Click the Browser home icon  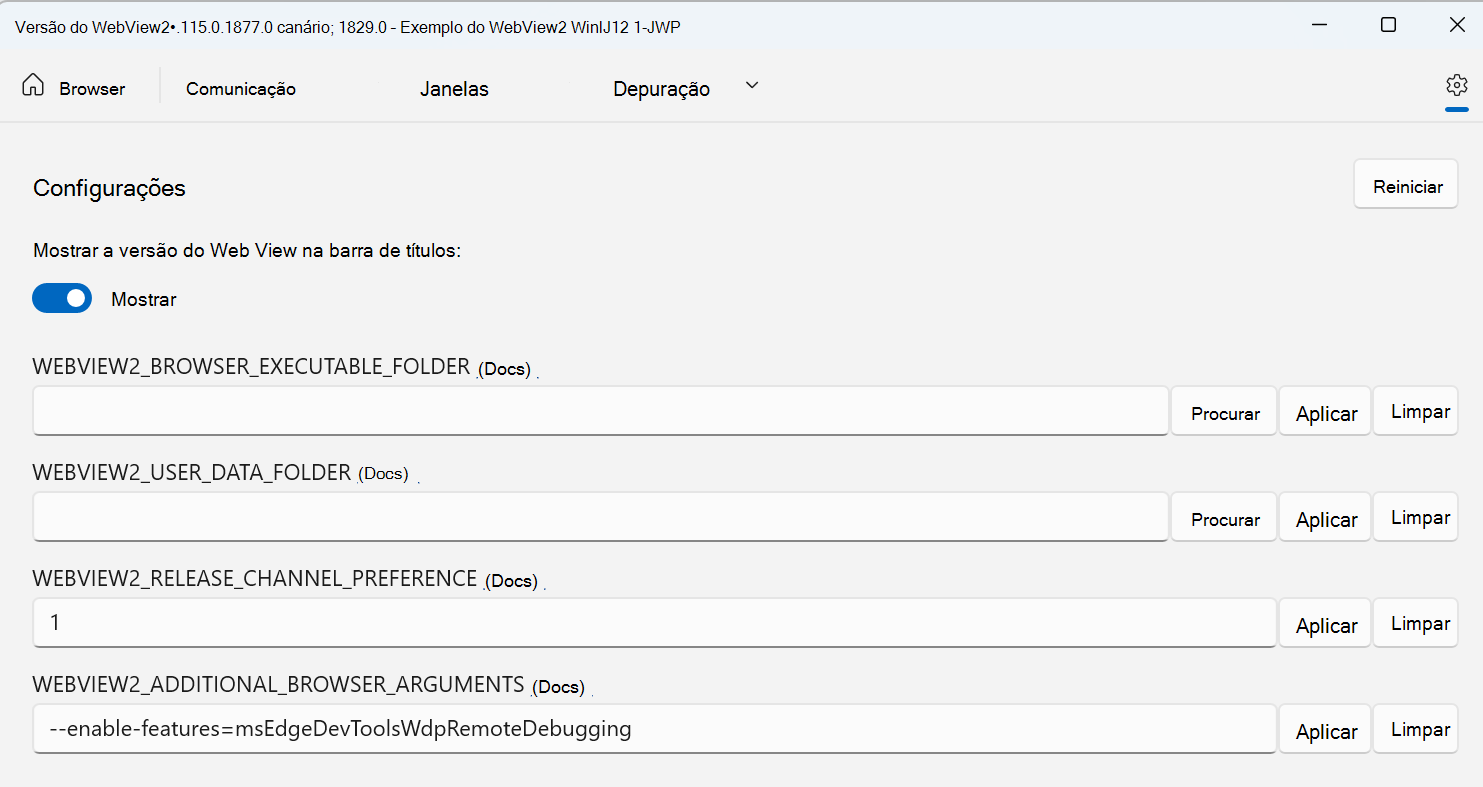[x=33, y=86]
